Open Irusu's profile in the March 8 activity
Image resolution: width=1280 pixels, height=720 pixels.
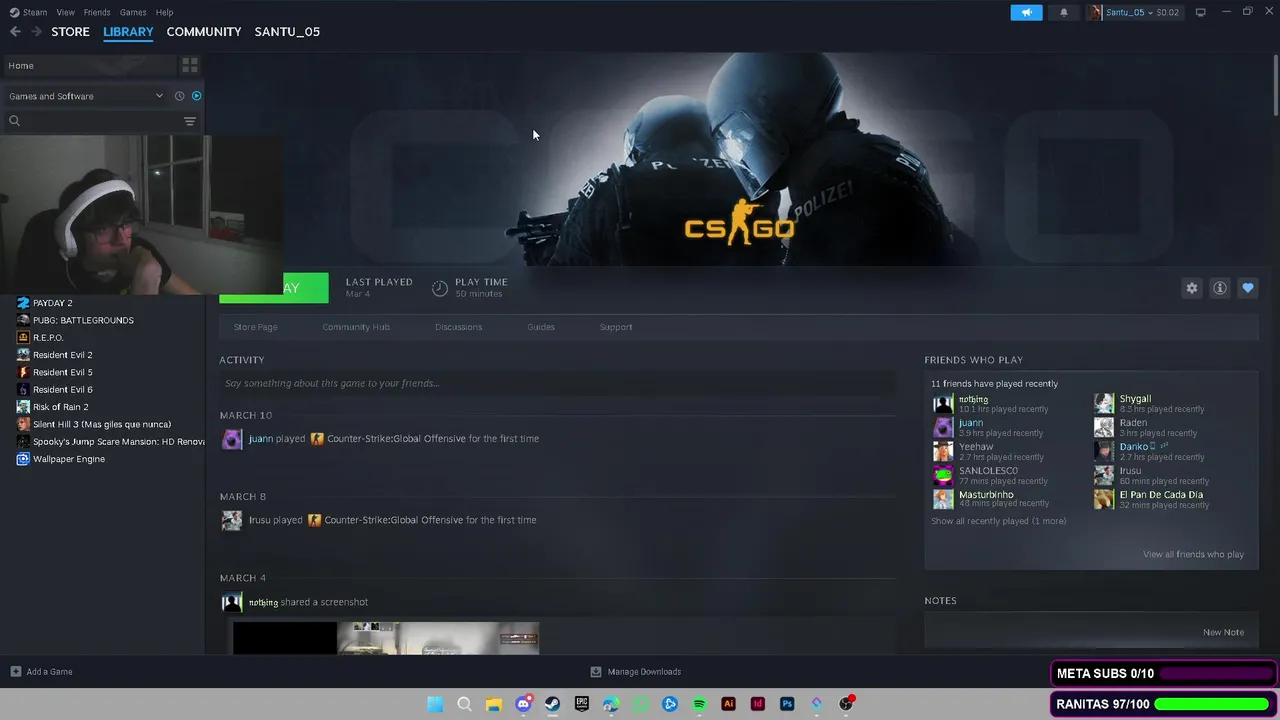coord(260,520)
